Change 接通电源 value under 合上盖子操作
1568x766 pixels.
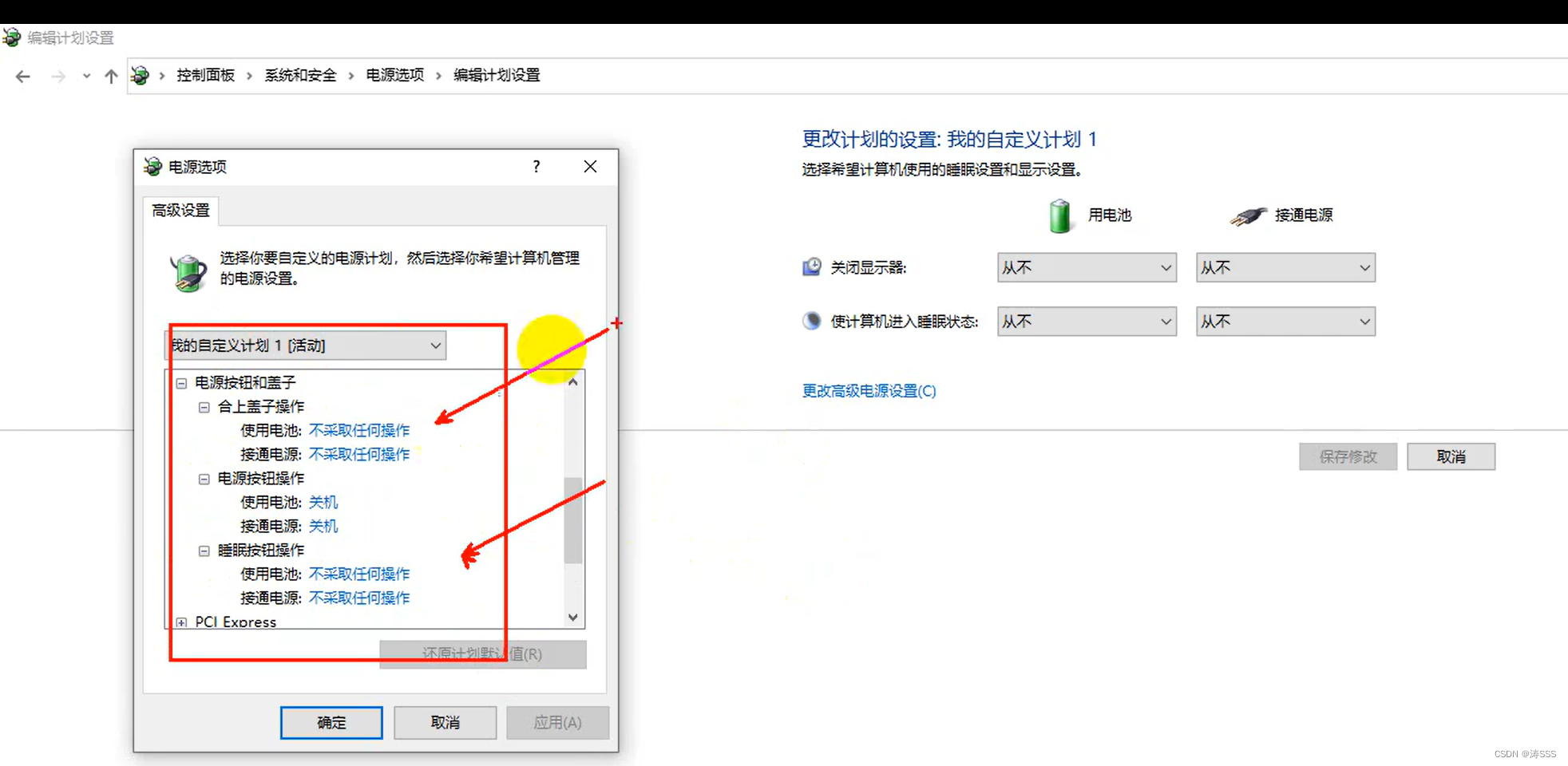pyautogui.click(x=359, y=455)
